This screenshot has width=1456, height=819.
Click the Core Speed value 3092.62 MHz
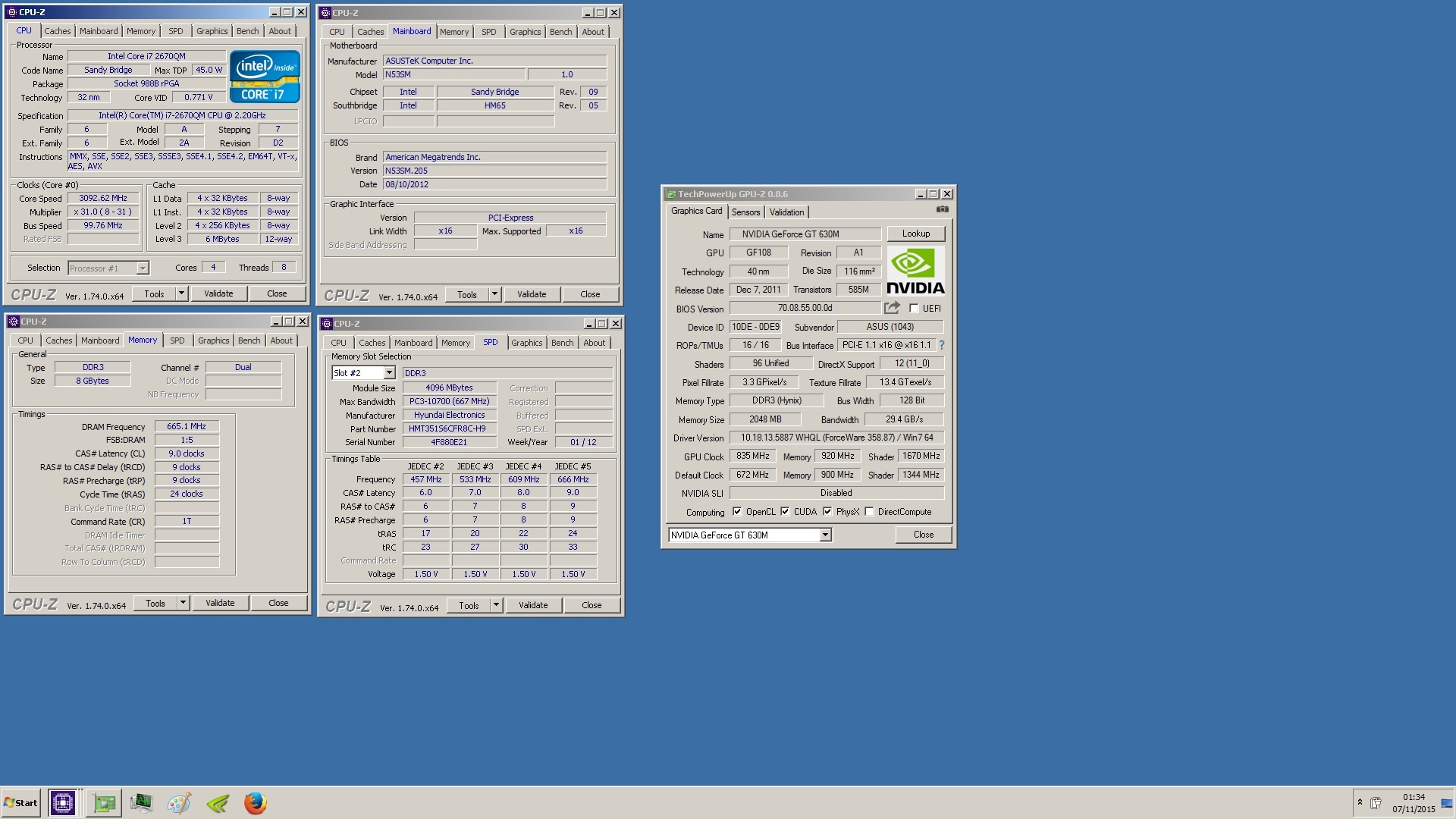(x=103, y=199)
